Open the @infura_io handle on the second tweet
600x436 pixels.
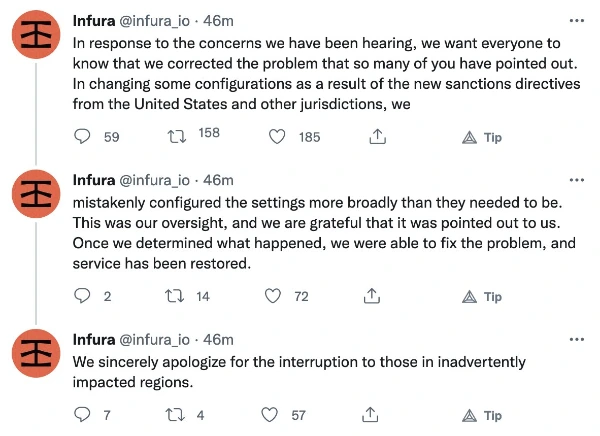(155, 180)
